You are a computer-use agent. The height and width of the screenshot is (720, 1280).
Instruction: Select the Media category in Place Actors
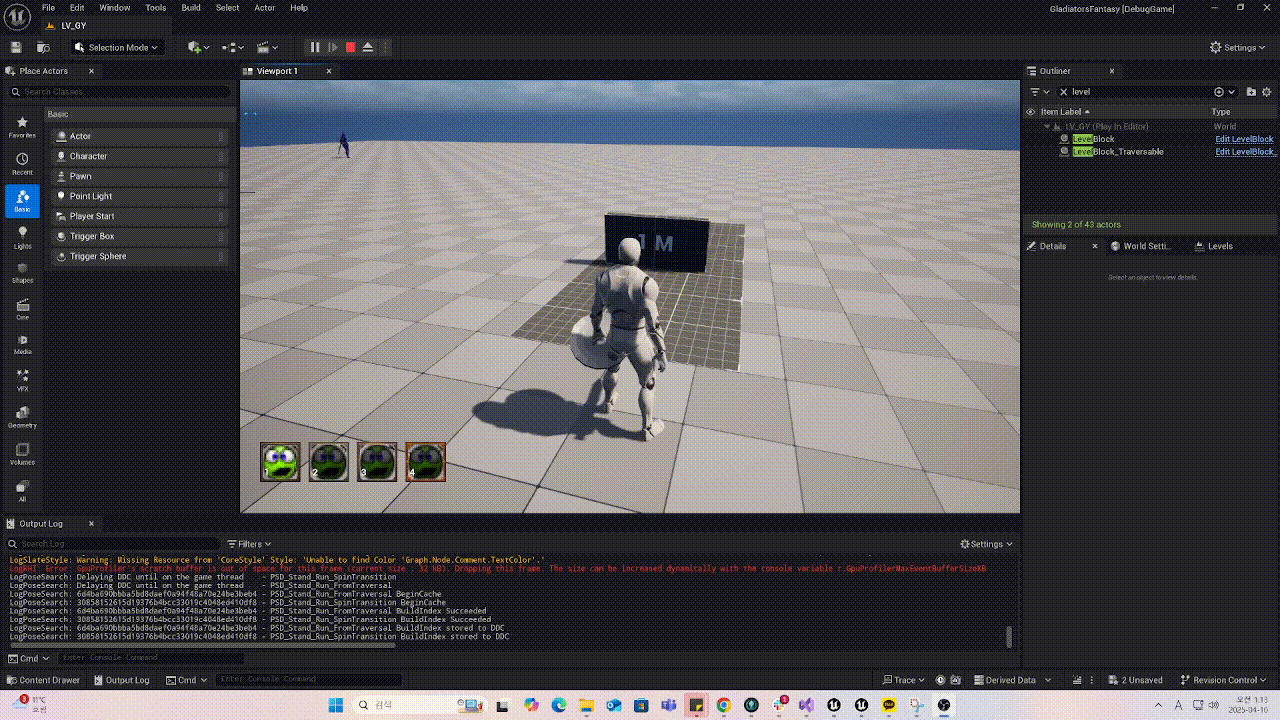coord(22,345)
